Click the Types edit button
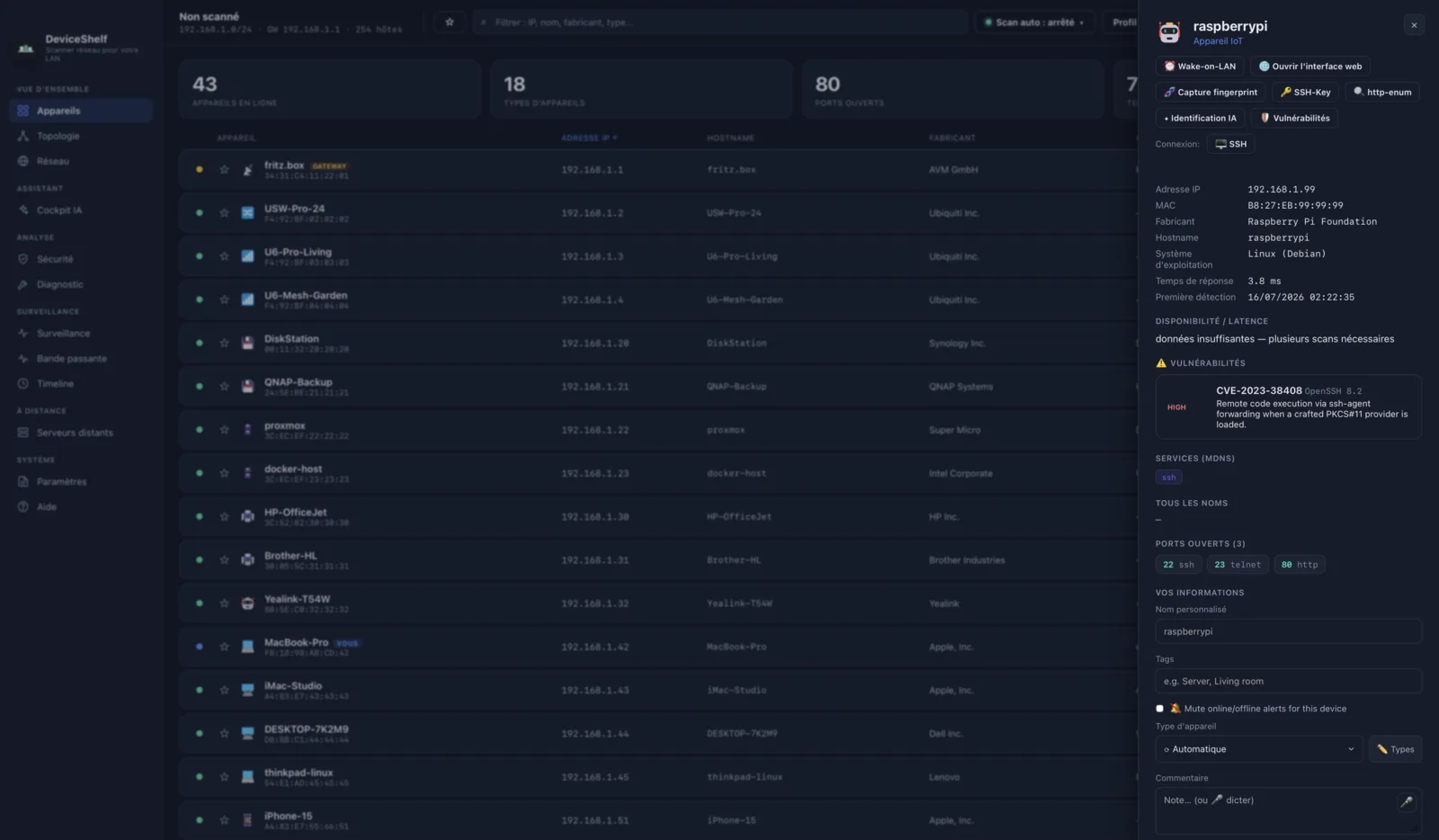The height and width of the screenshot is (840, 1439). pyautogui.click(x=1395, y=749)
